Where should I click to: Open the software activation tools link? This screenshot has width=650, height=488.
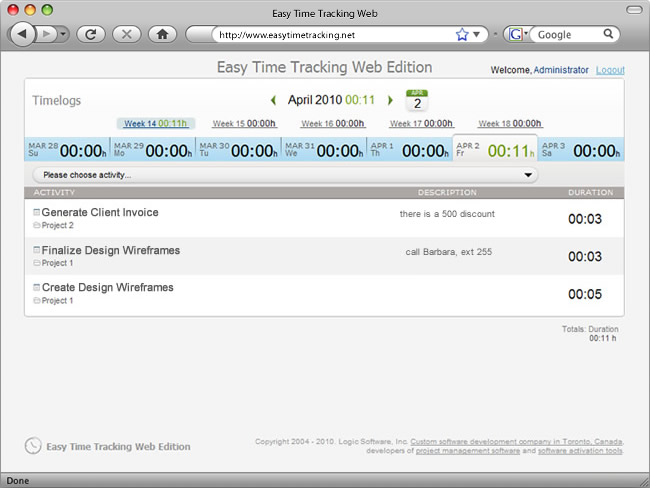[x=580, y=451]
